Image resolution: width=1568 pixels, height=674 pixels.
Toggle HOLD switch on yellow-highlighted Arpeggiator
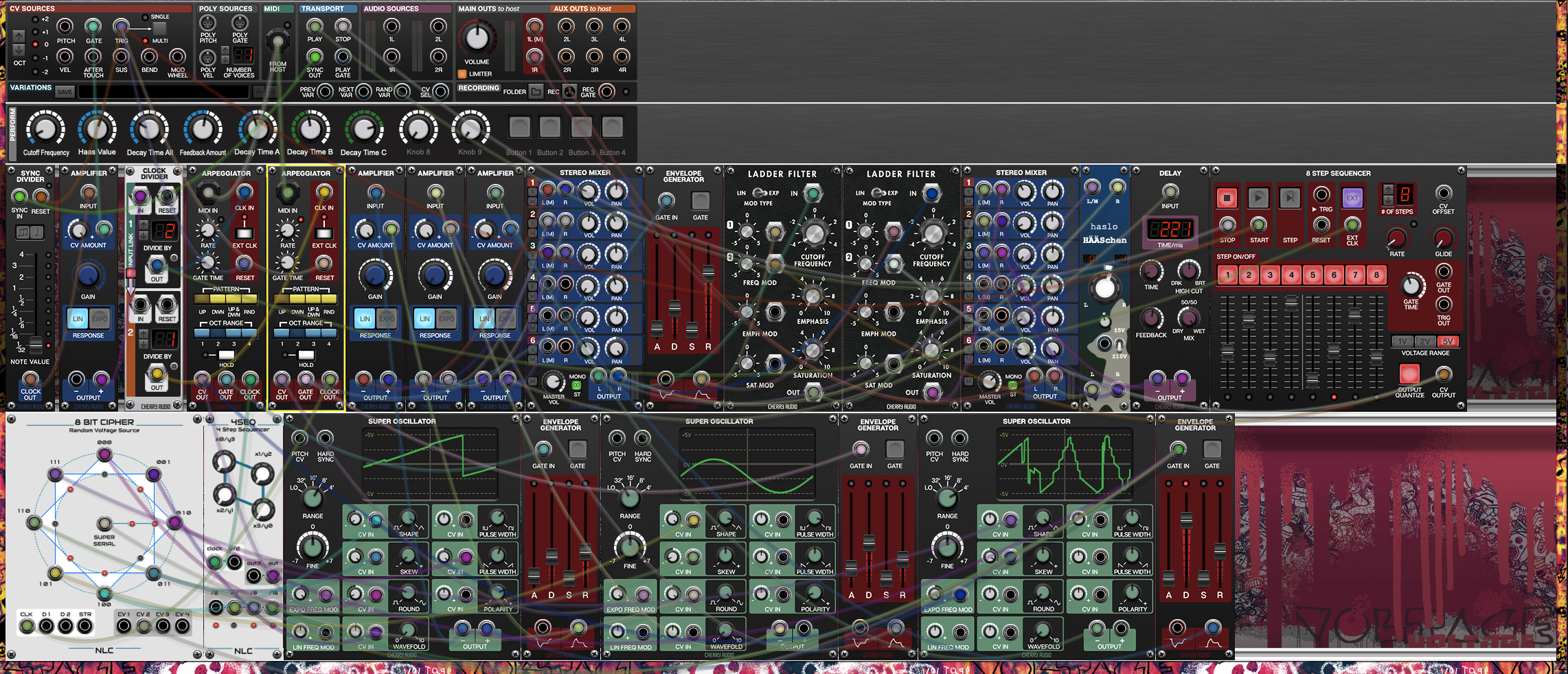click(x=306, y=355)
